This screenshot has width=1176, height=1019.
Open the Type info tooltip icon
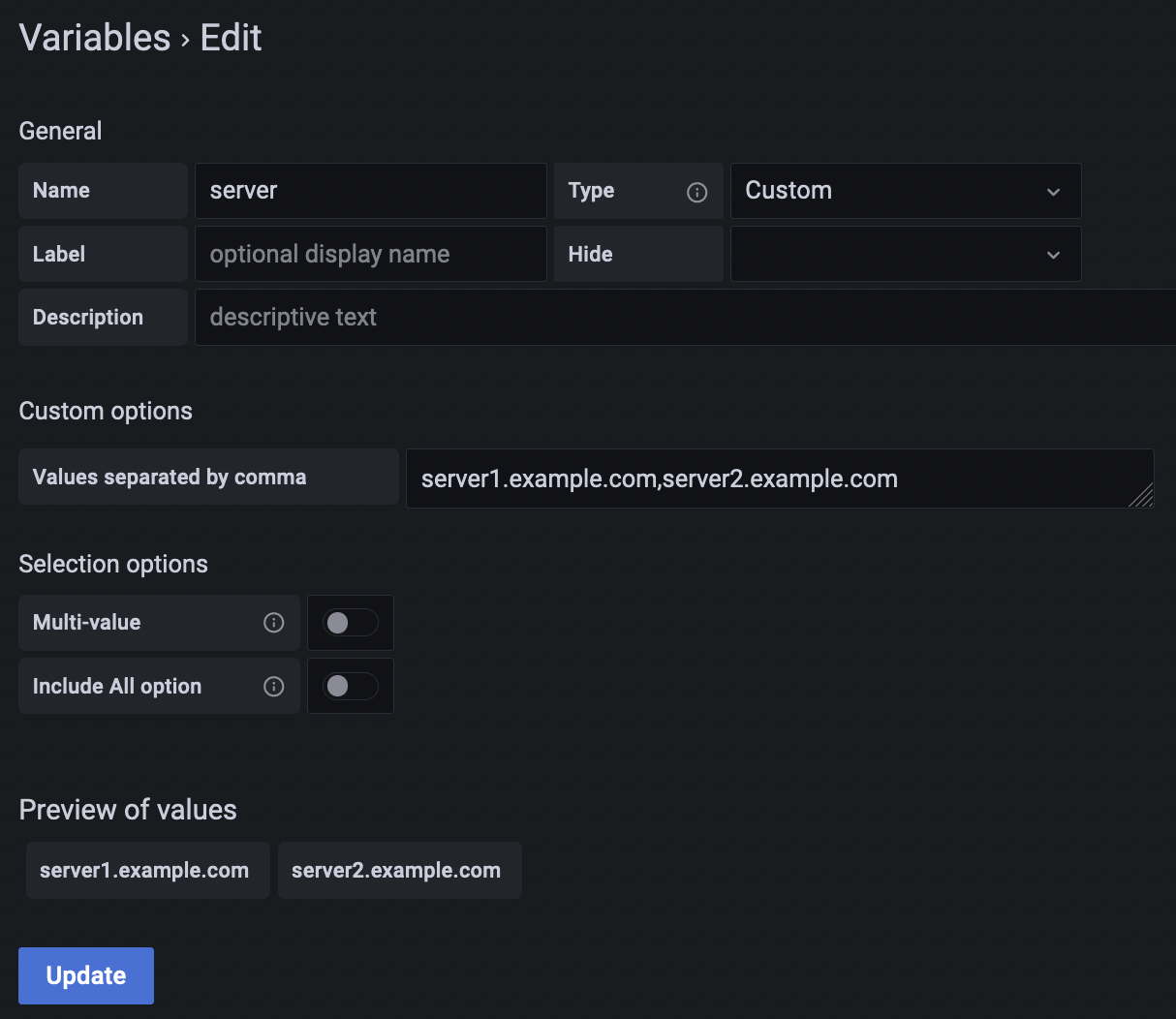coord(697,191)
